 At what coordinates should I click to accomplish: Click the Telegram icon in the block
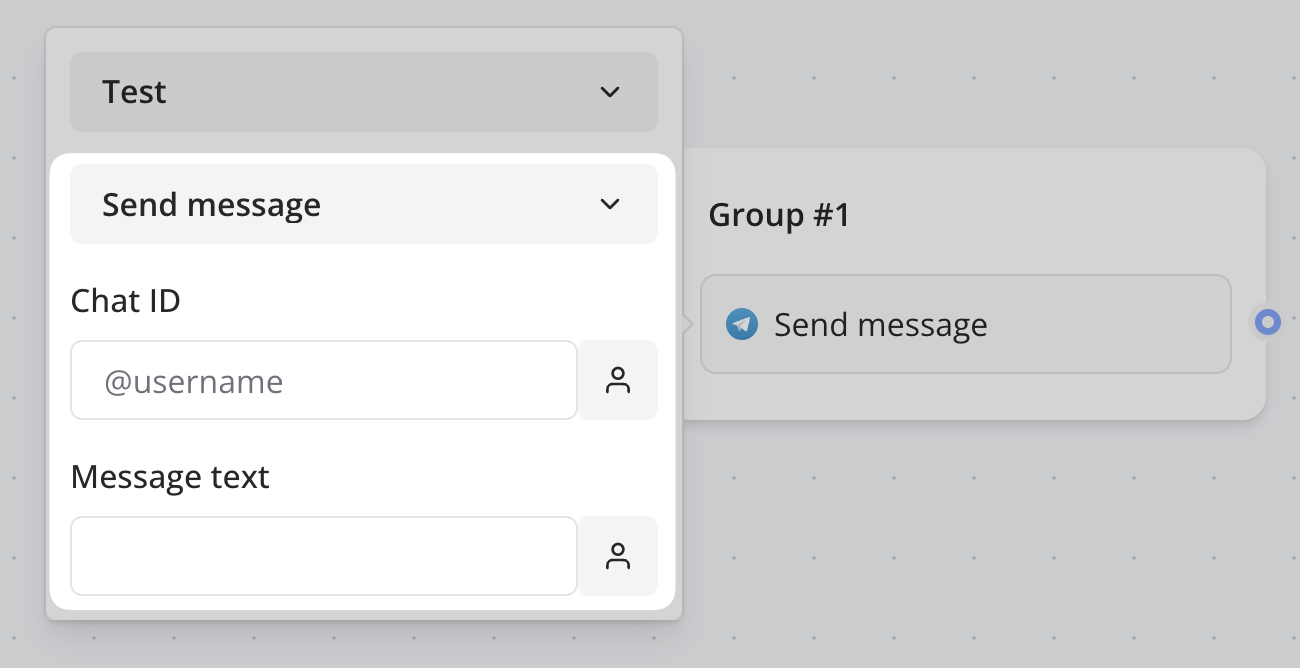(x=741, y=324)
